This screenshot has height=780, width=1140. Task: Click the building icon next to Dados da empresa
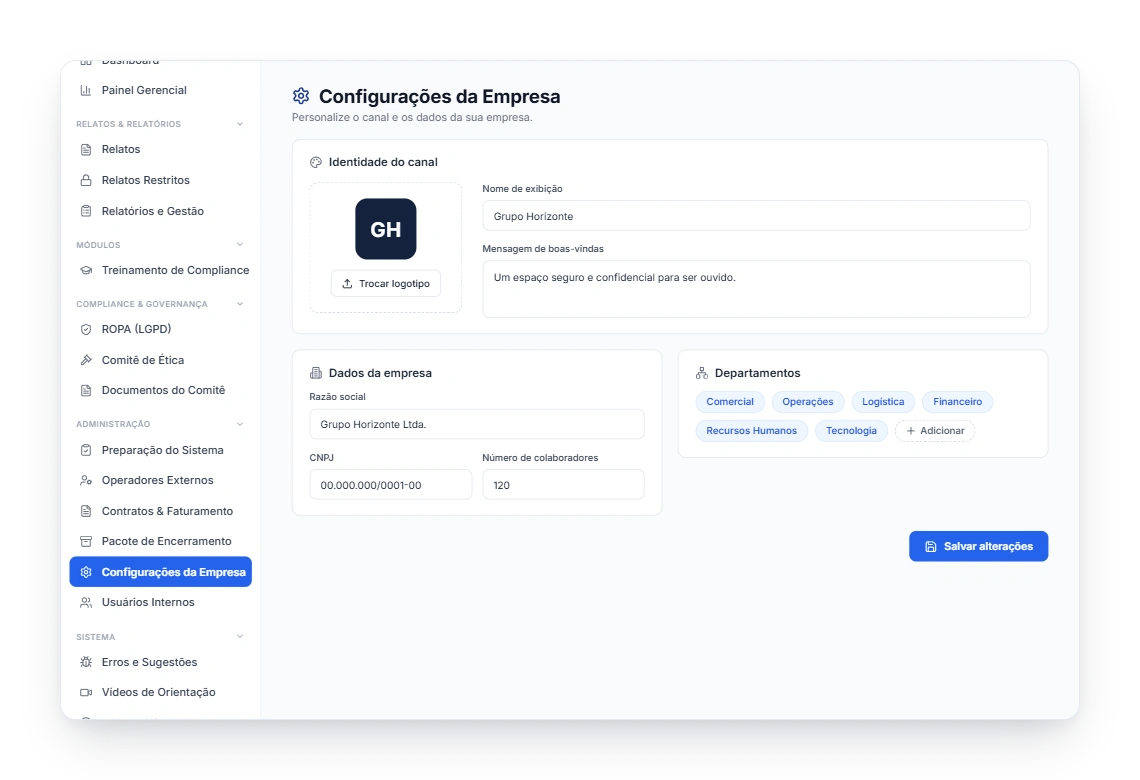pos(316,373)
